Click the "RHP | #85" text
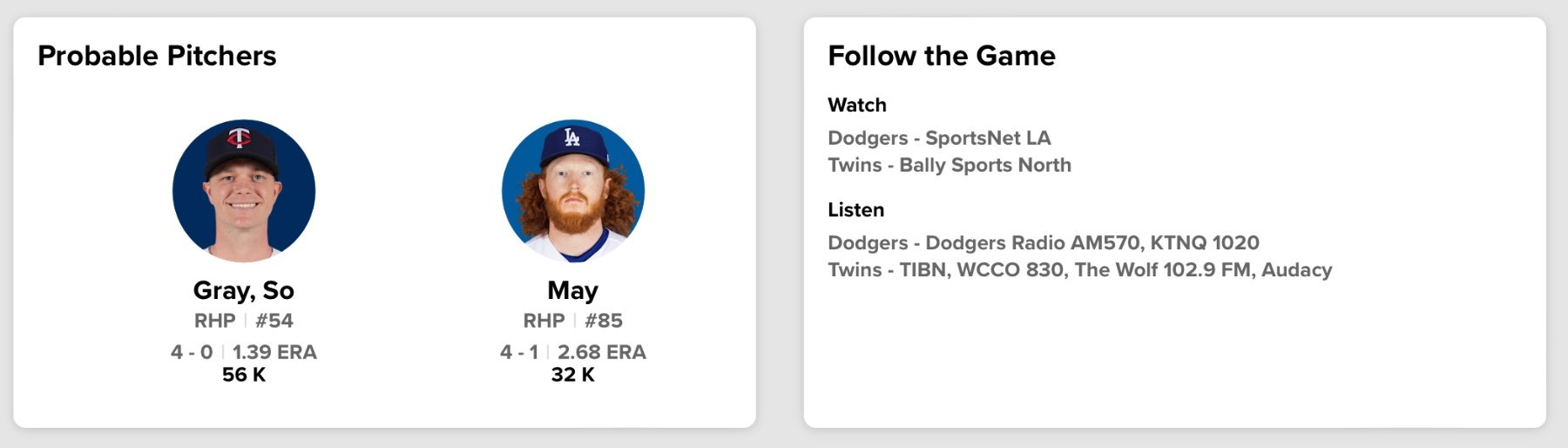 573,321
